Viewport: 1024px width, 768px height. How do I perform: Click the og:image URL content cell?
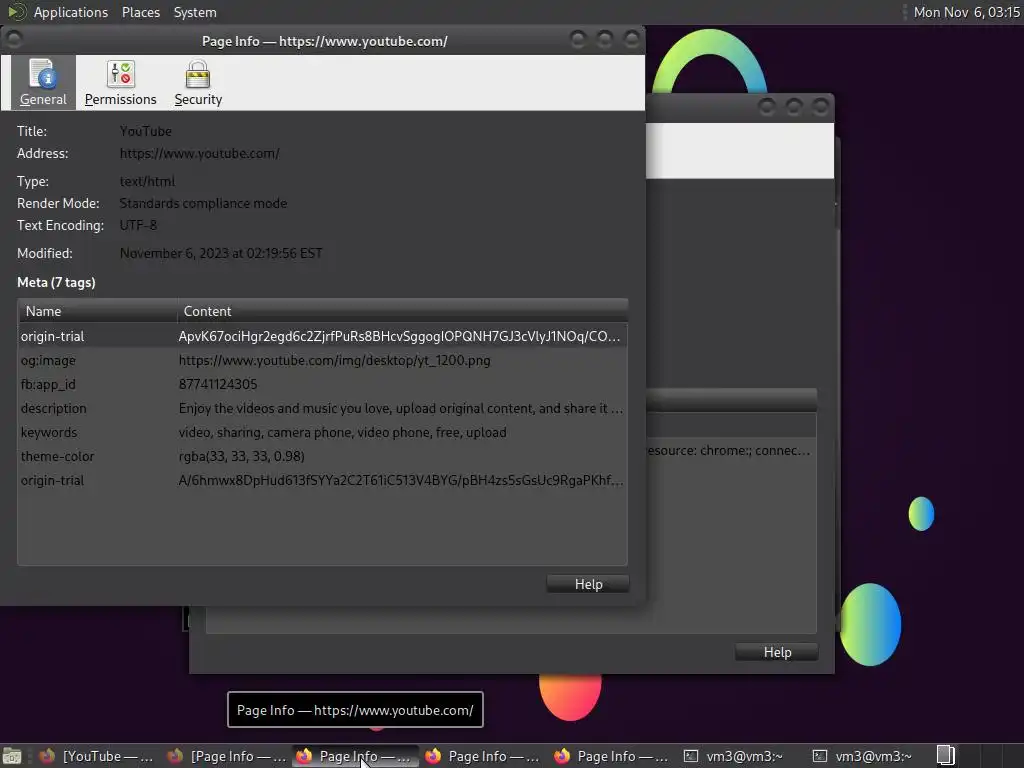click(334, 360)
